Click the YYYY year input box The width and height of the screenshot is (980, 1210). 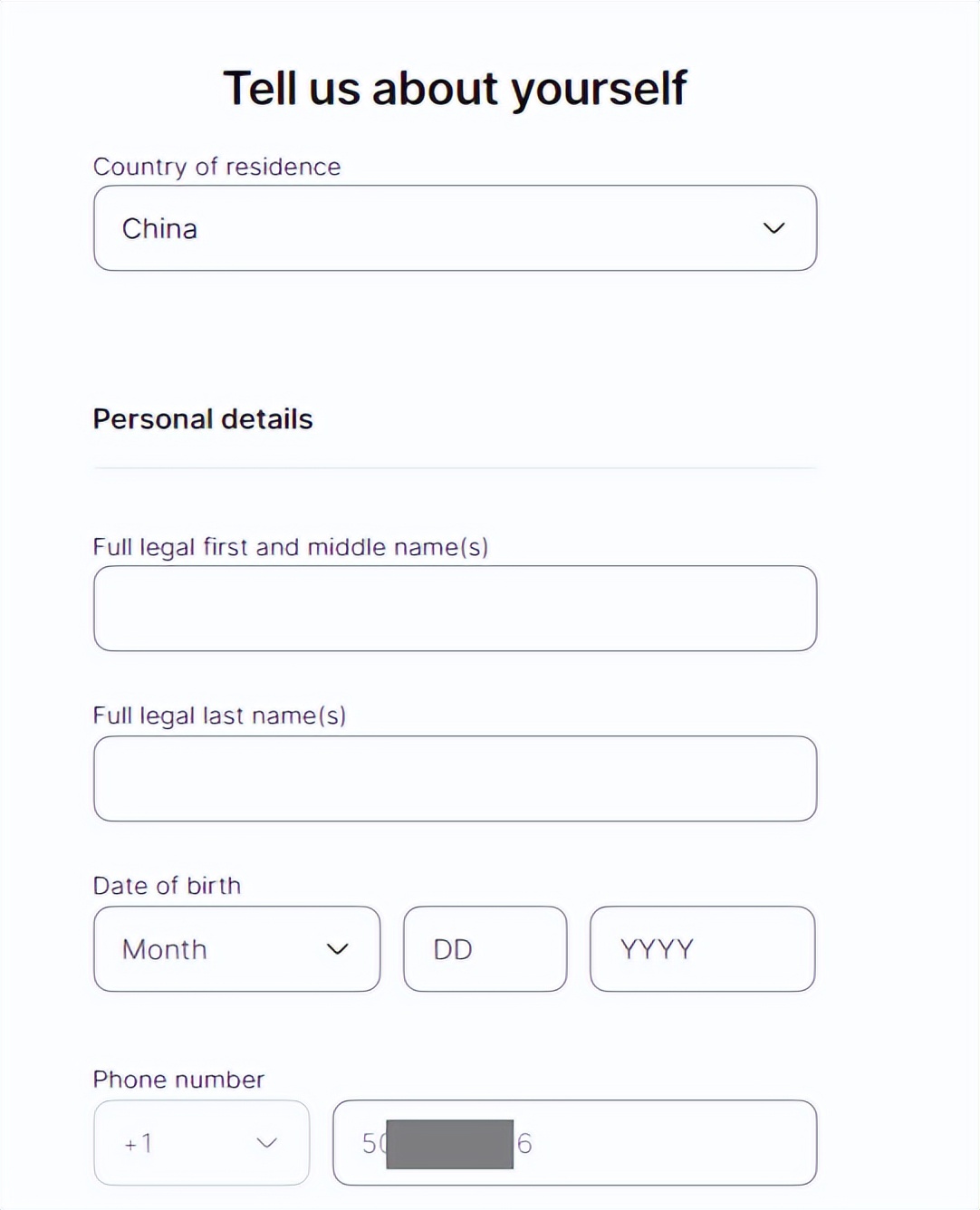click(x=702, y=949)
